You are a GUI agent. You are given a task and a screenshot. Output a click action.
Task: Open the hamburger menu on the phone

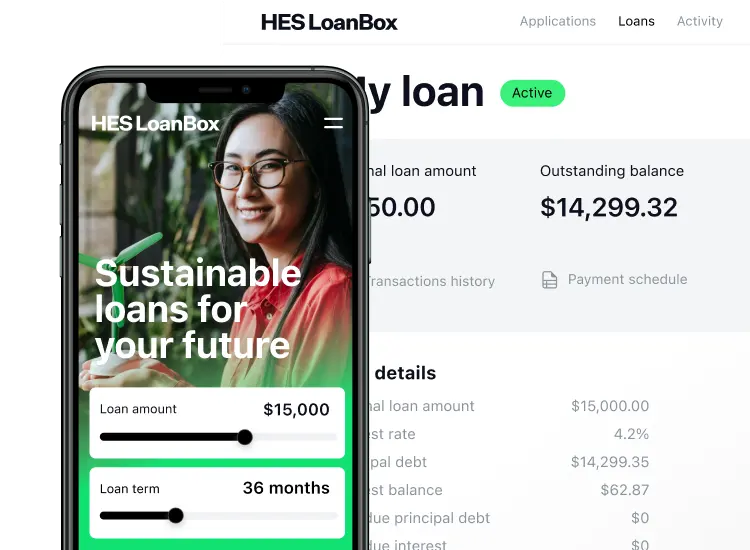point(333,123)
